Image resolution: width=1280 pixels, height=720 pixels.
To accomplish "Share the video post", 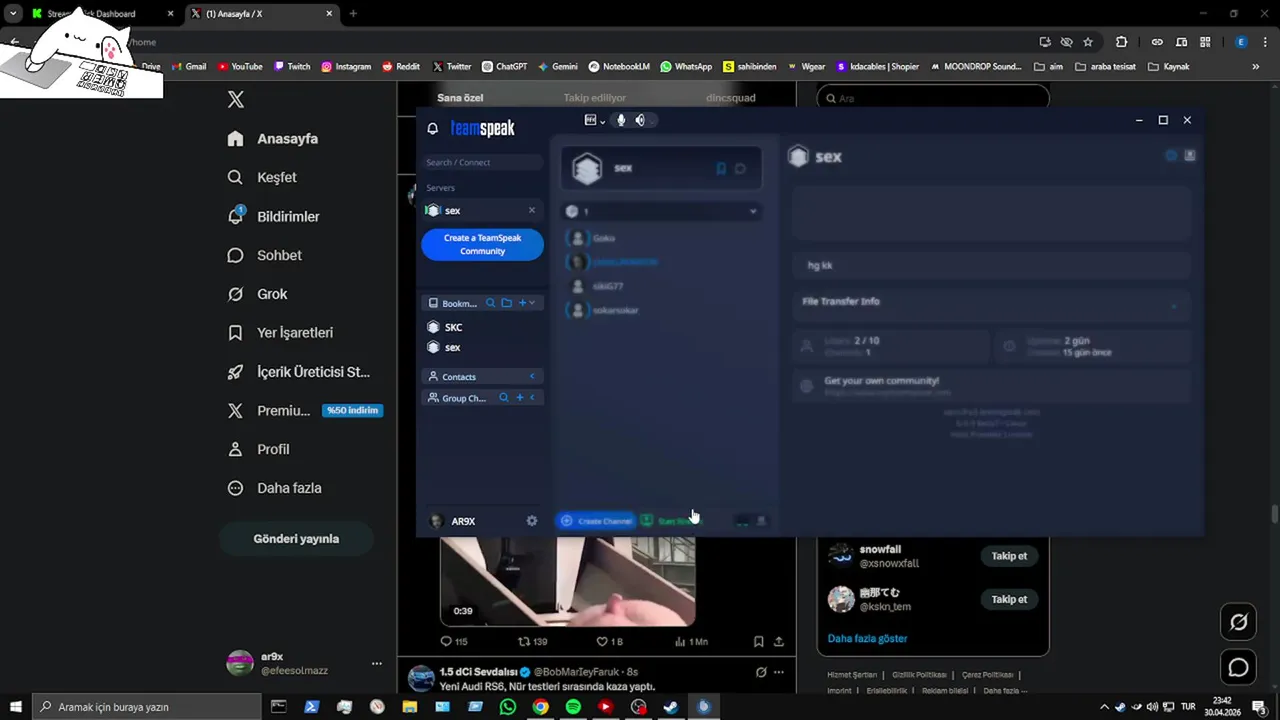I will click(x=779, y=641).
